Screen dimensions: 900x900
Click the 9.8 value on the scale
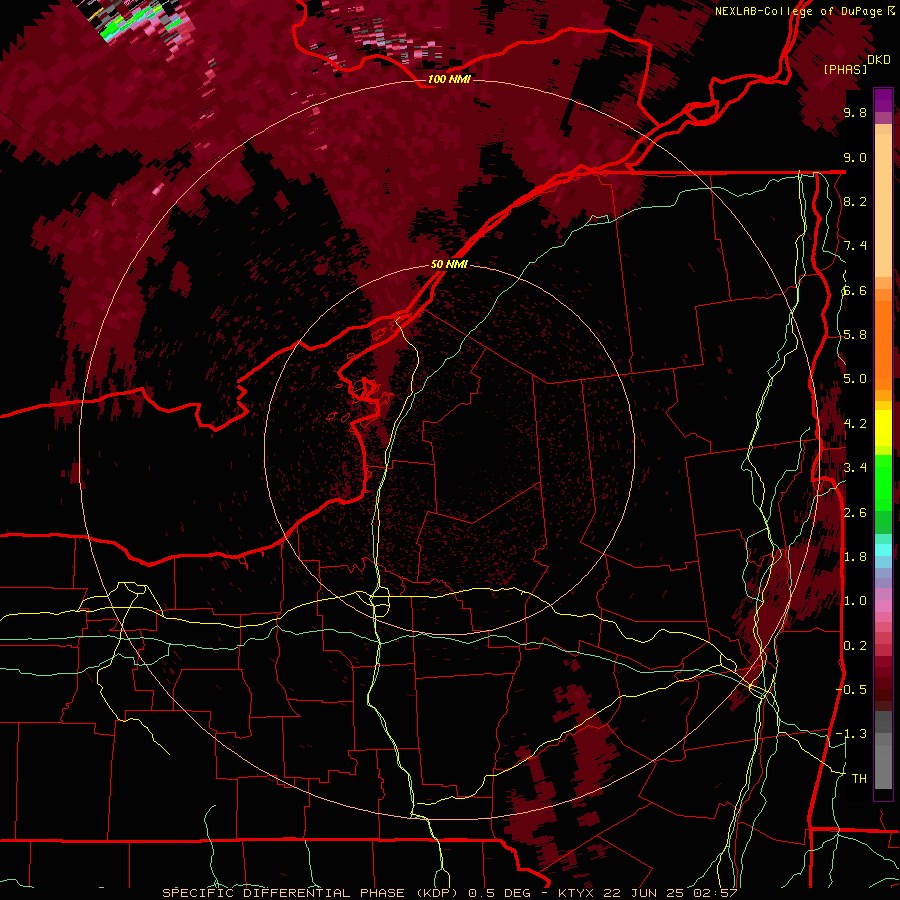pos(855,113)
